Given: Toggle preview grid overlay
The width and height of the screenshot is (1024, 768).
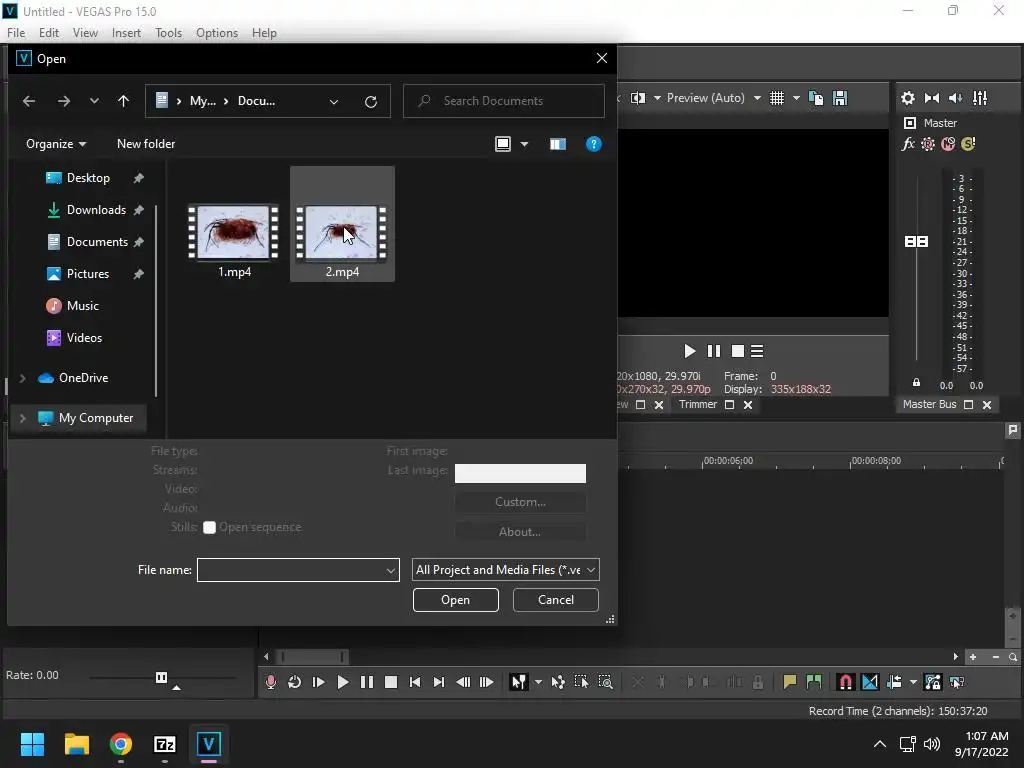Looking at the screenshot, I should (x=776, y=98).
